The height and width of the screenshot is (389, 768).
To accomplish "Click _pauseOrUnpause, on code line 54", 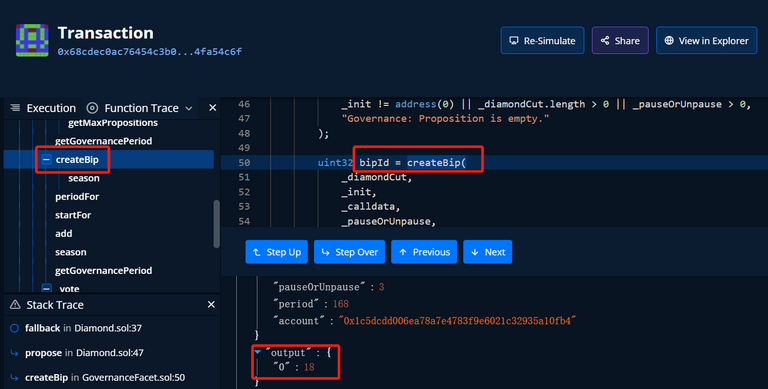I will 389,221.
